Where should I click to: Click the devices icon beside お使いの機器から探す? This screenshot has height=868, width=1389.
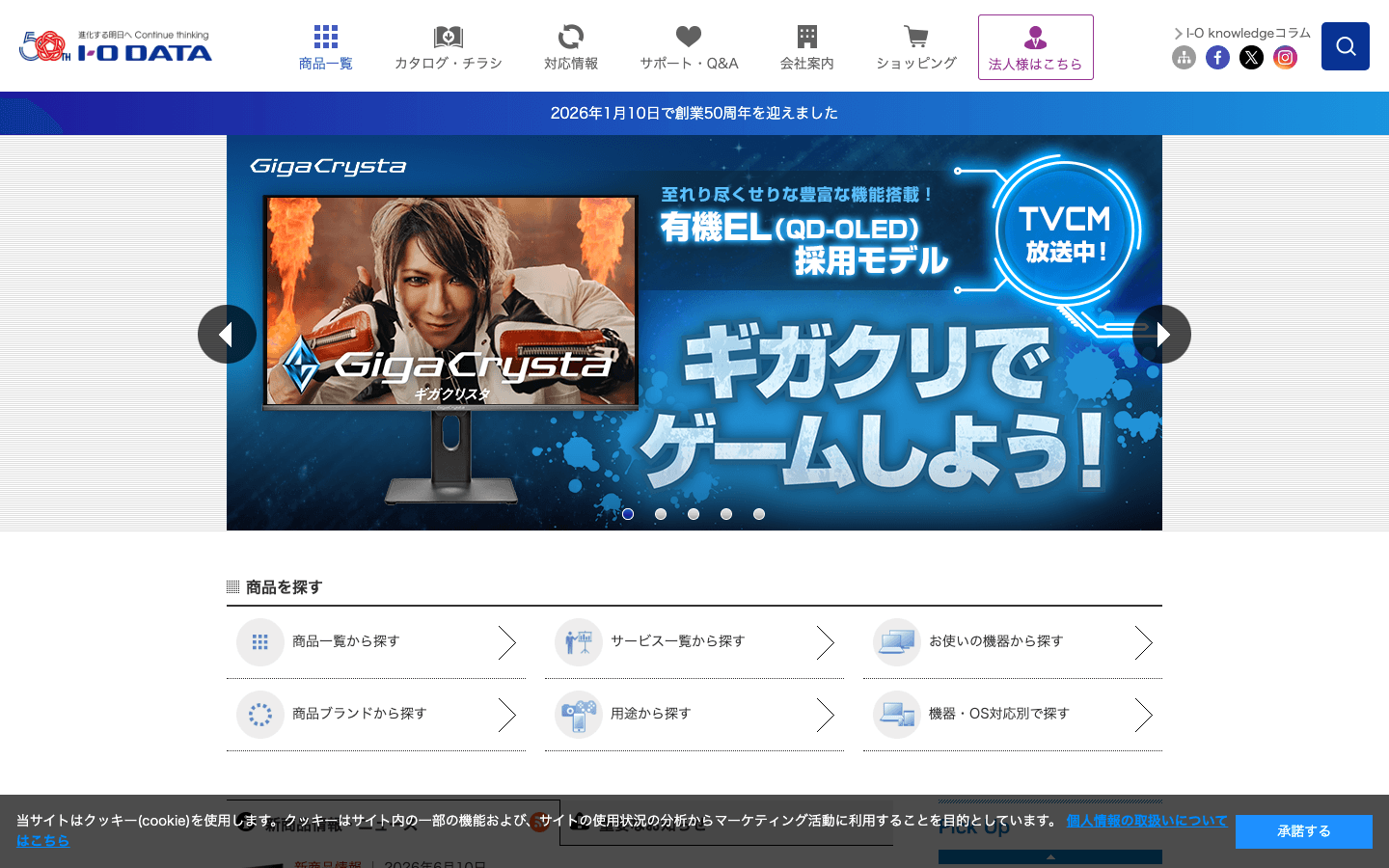897,642
